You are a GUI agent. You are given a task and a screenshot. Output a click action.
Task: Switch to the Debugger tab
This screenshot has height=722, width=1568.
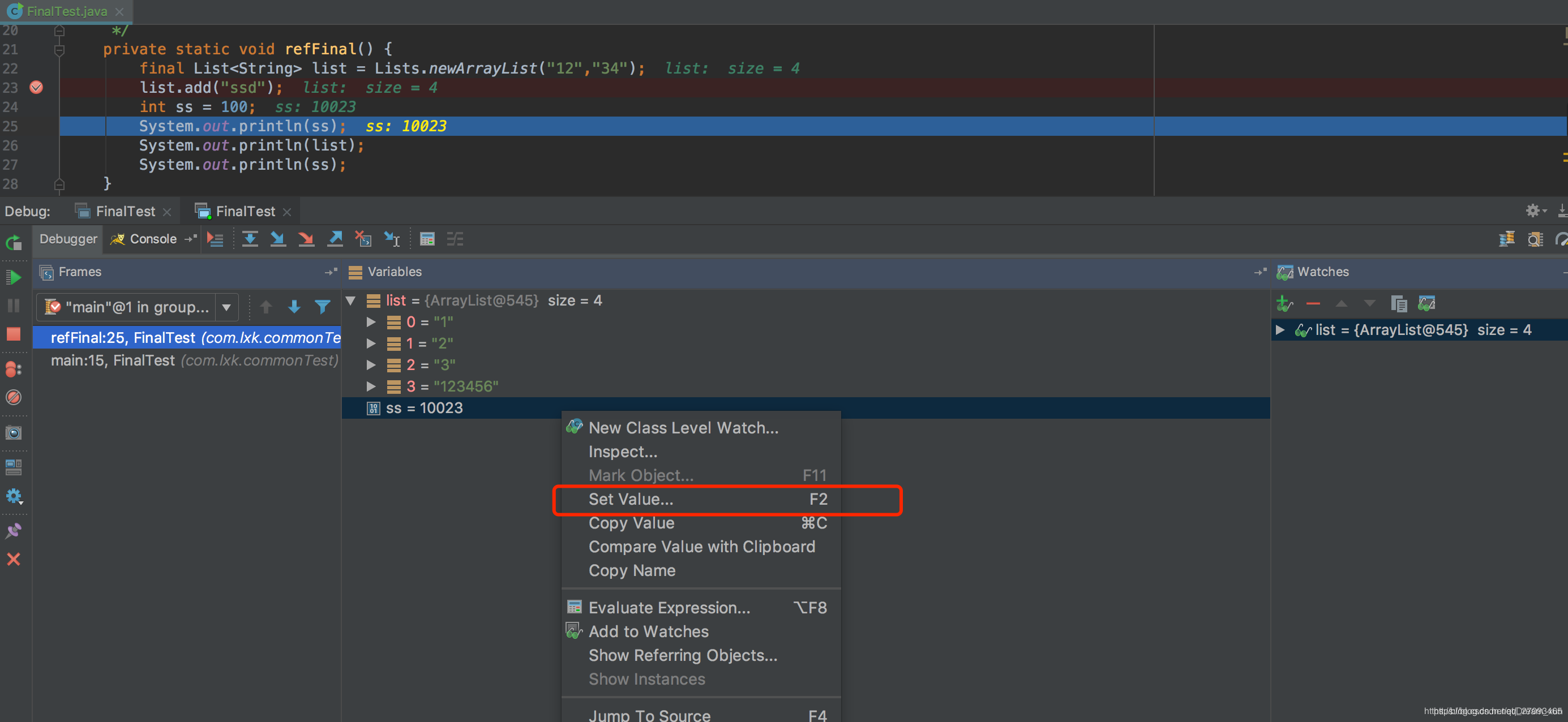(67, 239)
